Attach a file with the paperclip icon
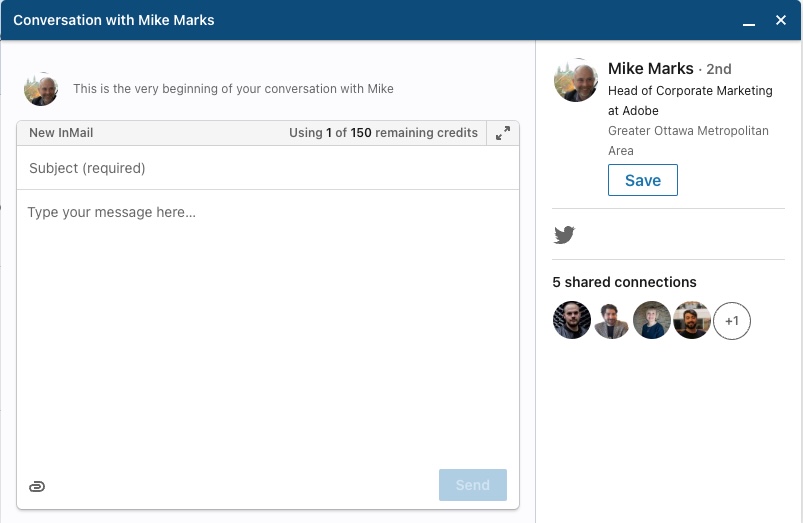This screenshot has height=523, width=803. [37, 486]
